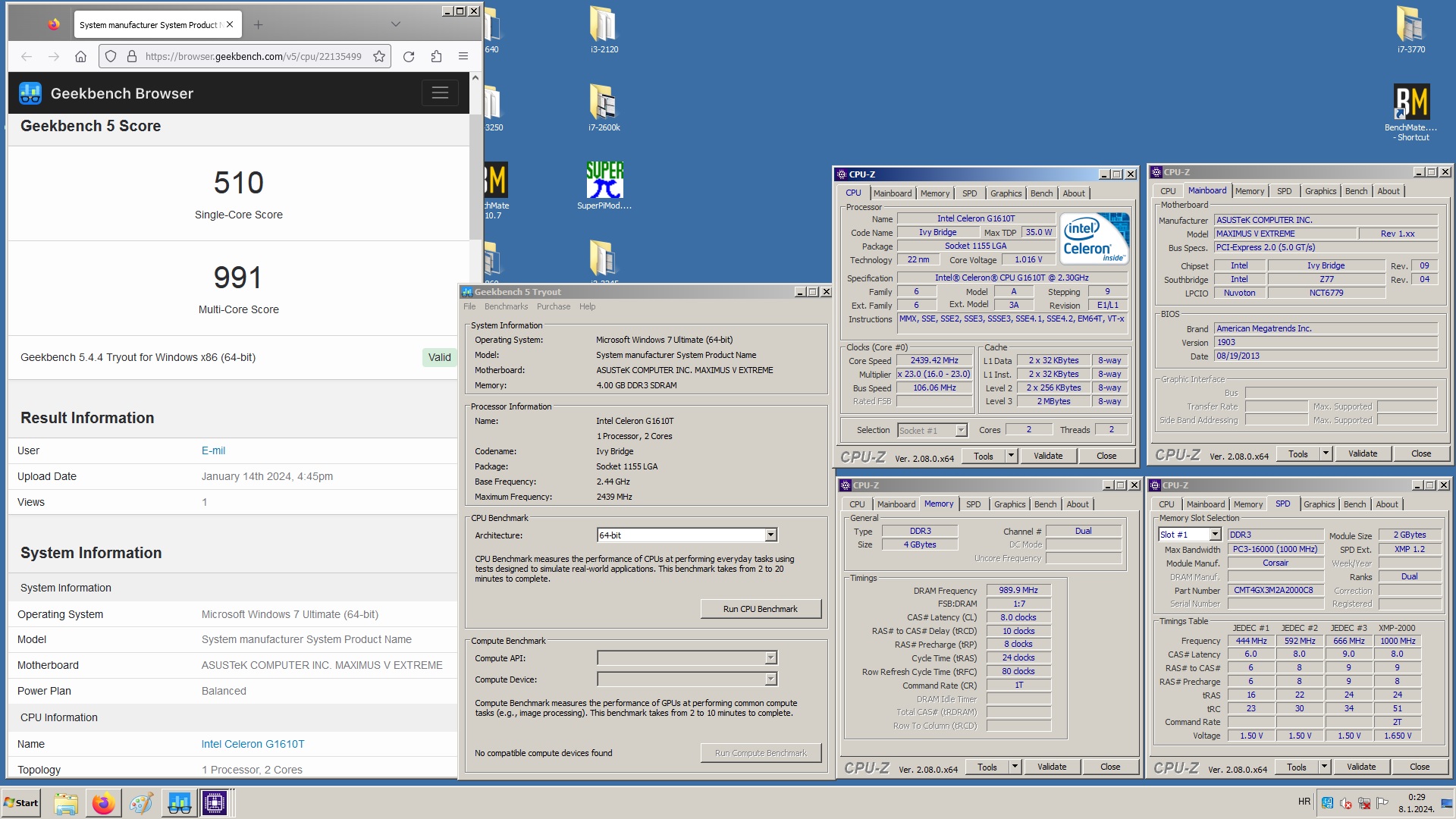Go back in the Firefox browser
Screen dimensions: 1456x819
(x=27, y=56)
